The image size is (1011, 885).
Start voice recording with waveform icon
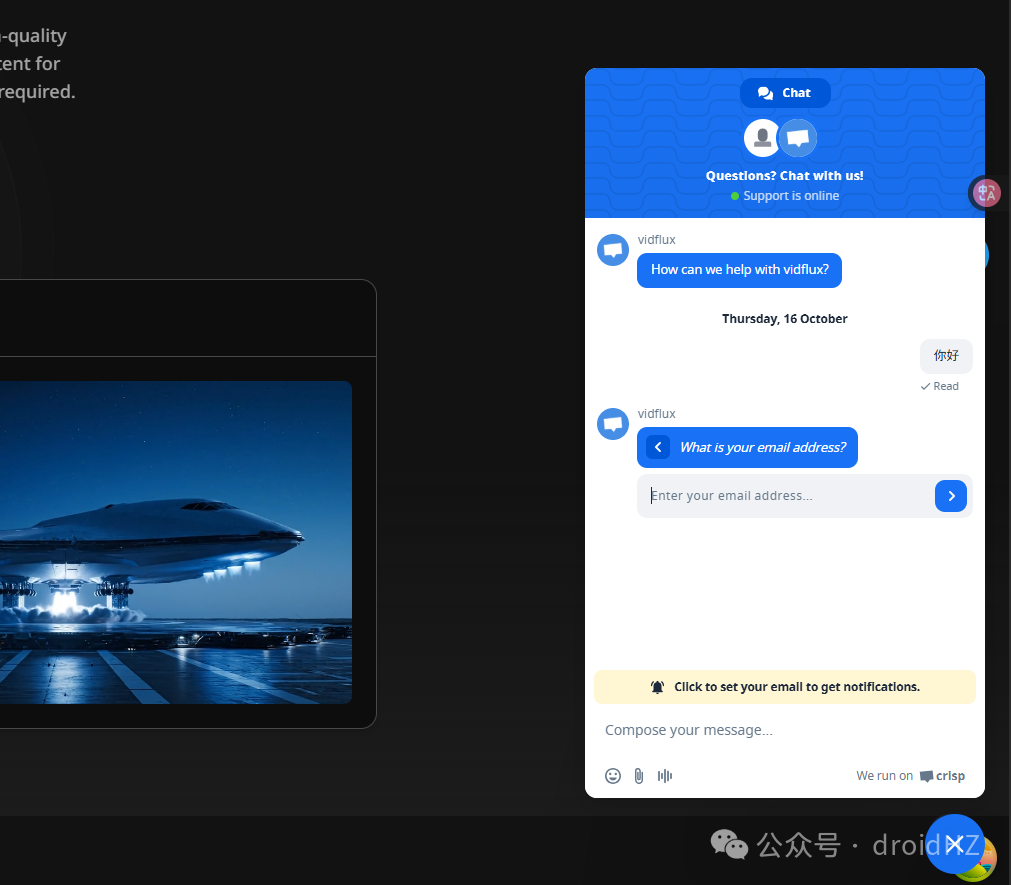point(664,775)
